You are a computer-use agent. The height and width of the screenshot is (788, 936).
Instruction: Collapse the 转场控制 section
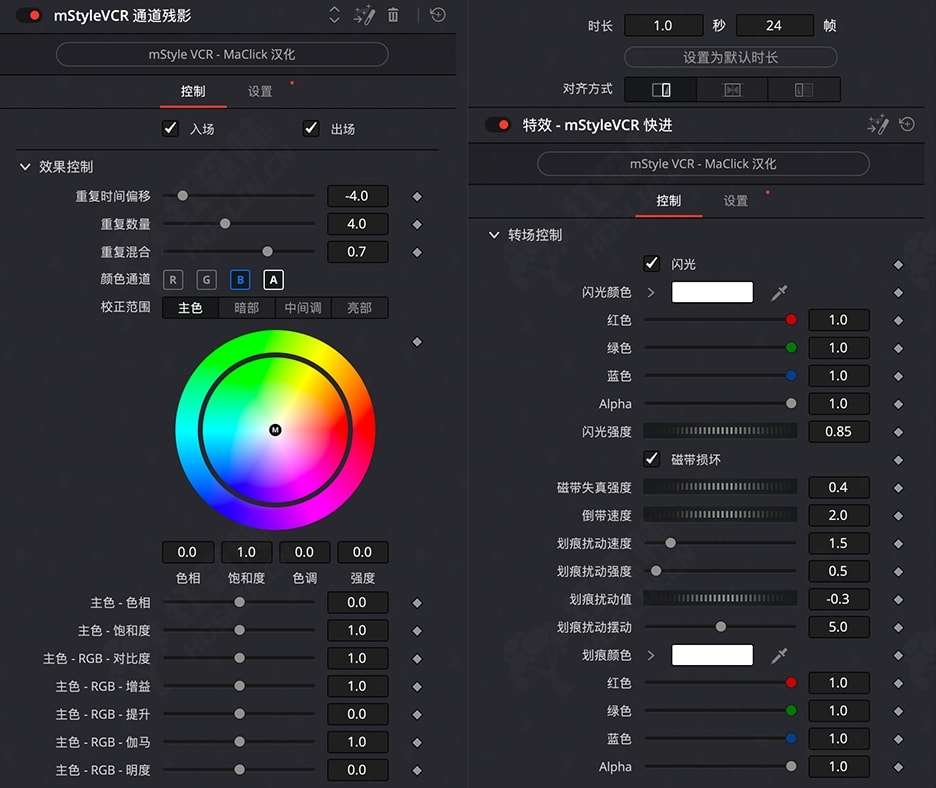coord(493,235)
